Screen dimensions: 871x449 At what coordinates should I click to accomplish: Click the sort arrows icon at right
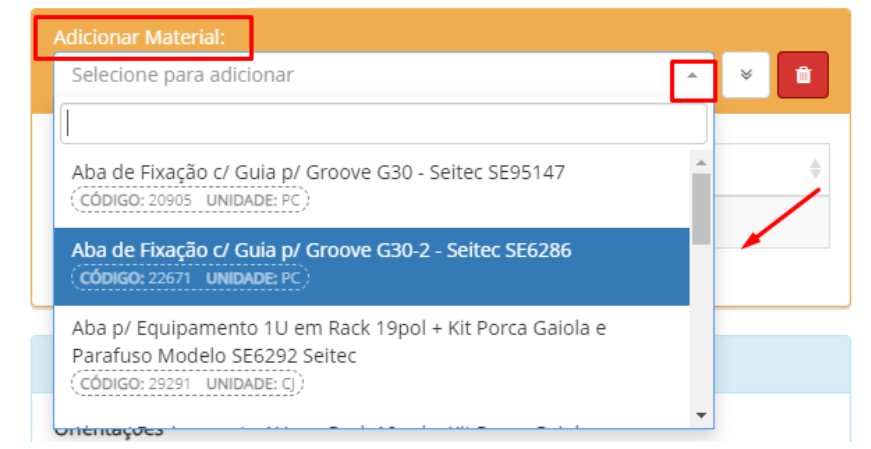[815, 168]
